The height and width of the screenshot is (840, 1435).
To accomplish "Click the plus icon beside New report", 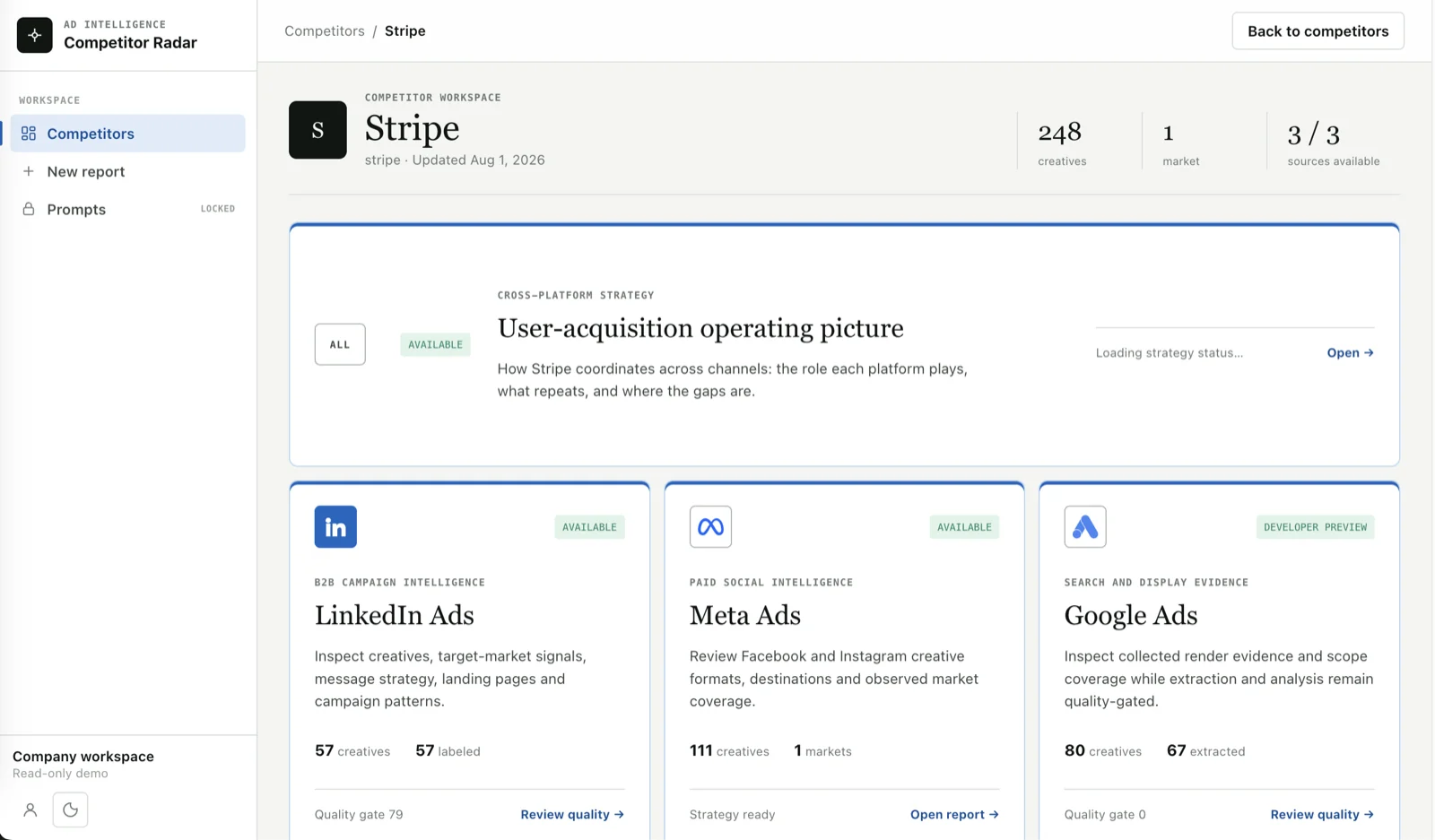I will tap(29, 171).
